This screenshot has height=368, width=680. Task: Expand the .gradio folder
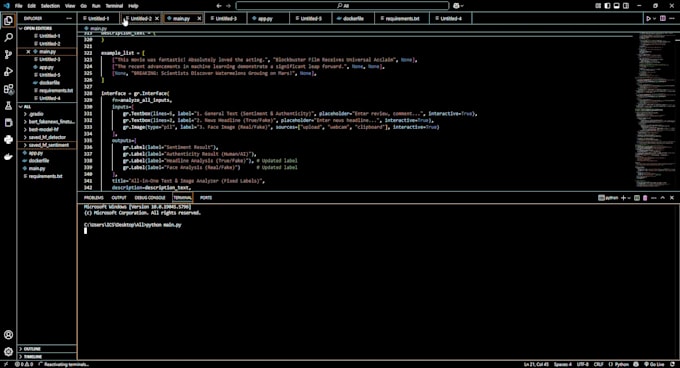(x=47, y=114)
